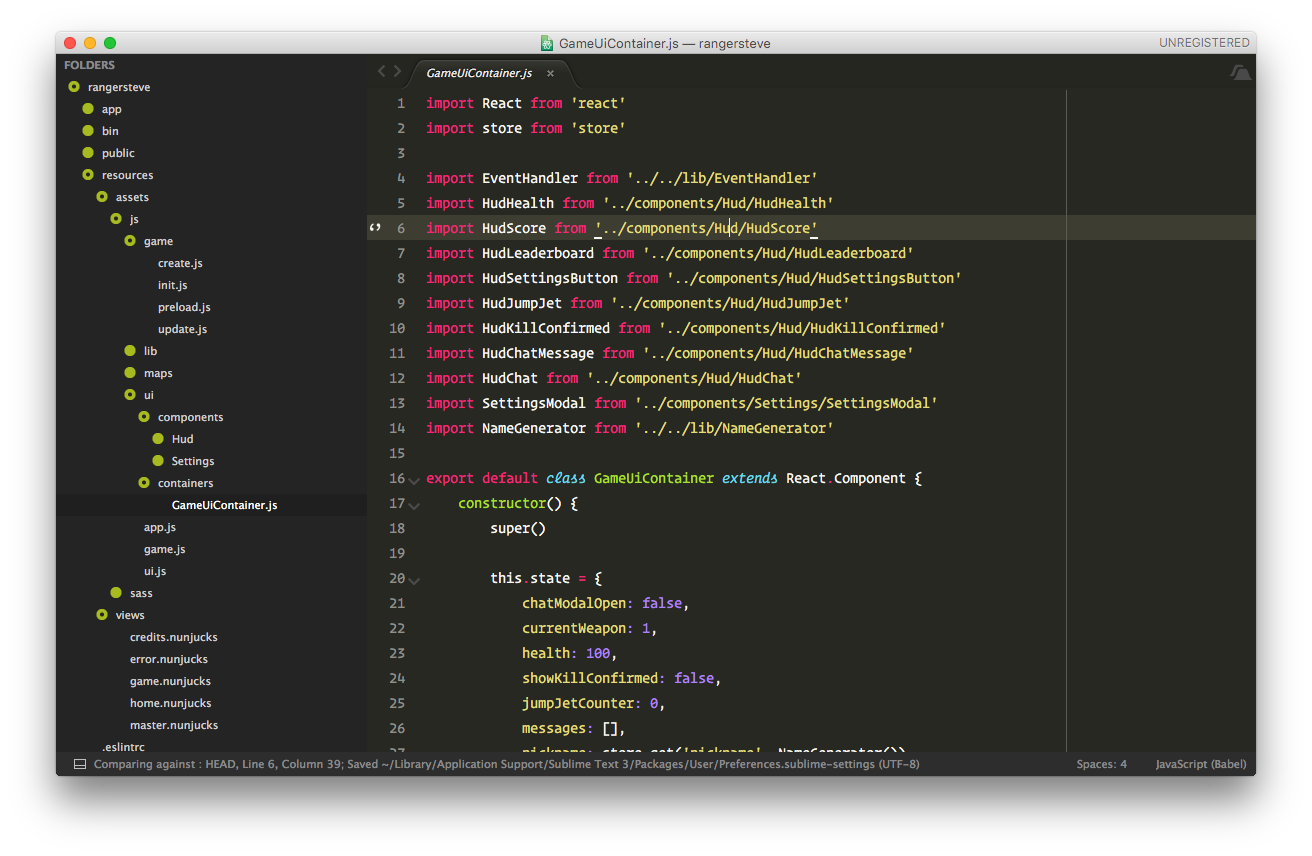The width and height of the screenshot is (1312, 856).
Task: Click the modified-line gutter marker on line 6
Action: [x=375, y=228]
